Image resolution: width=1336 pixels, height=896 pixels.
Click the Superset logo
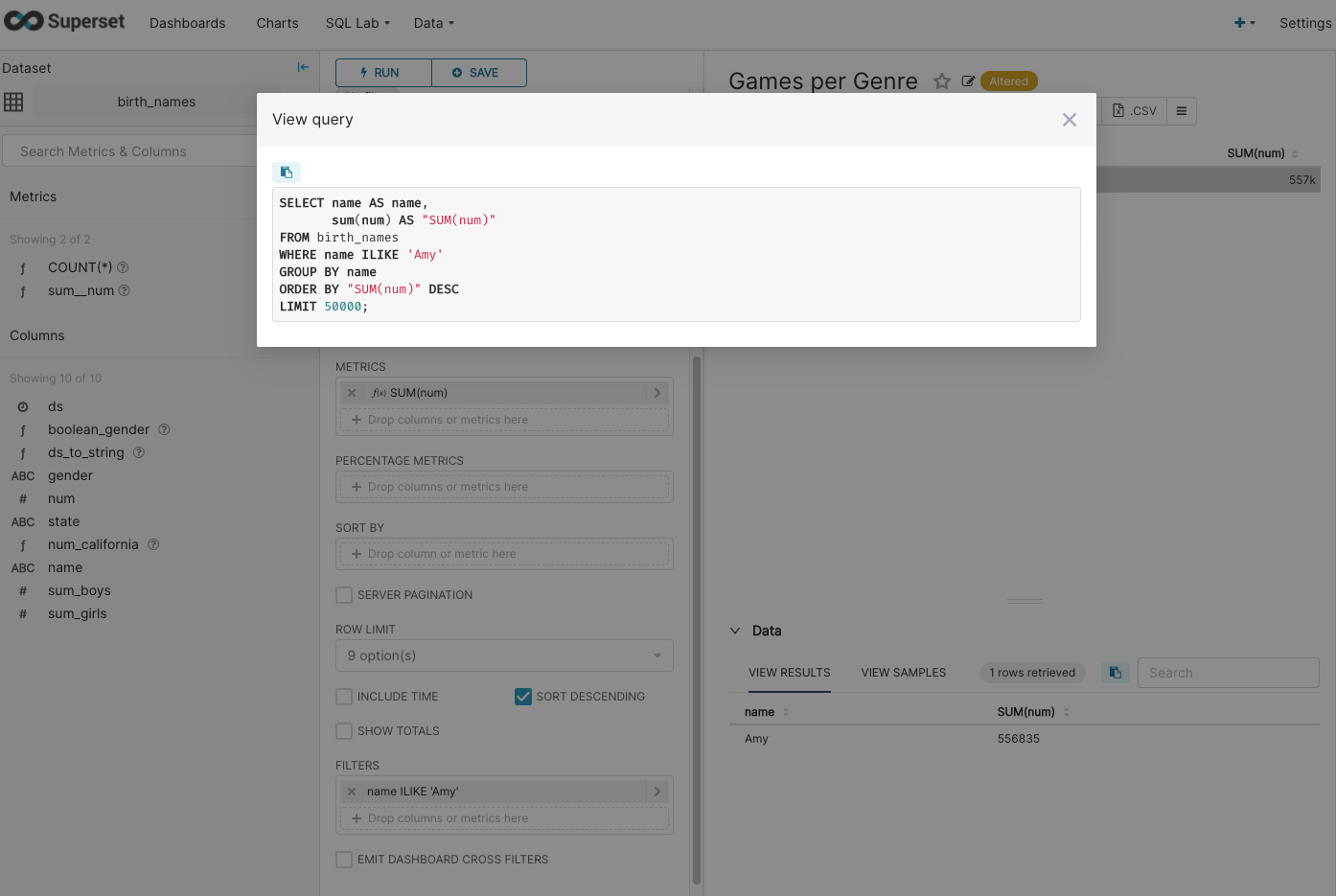point(64,21)
